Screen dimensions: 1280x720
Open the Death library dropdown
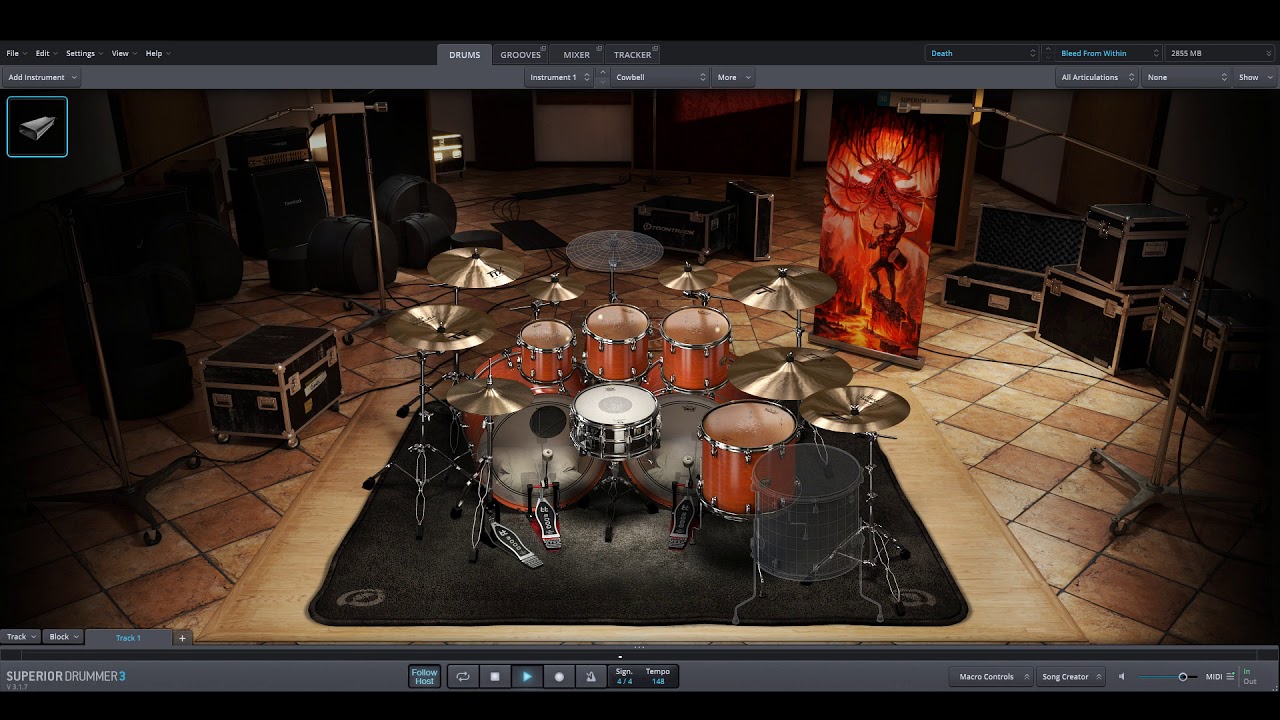[x=983, y=53]
